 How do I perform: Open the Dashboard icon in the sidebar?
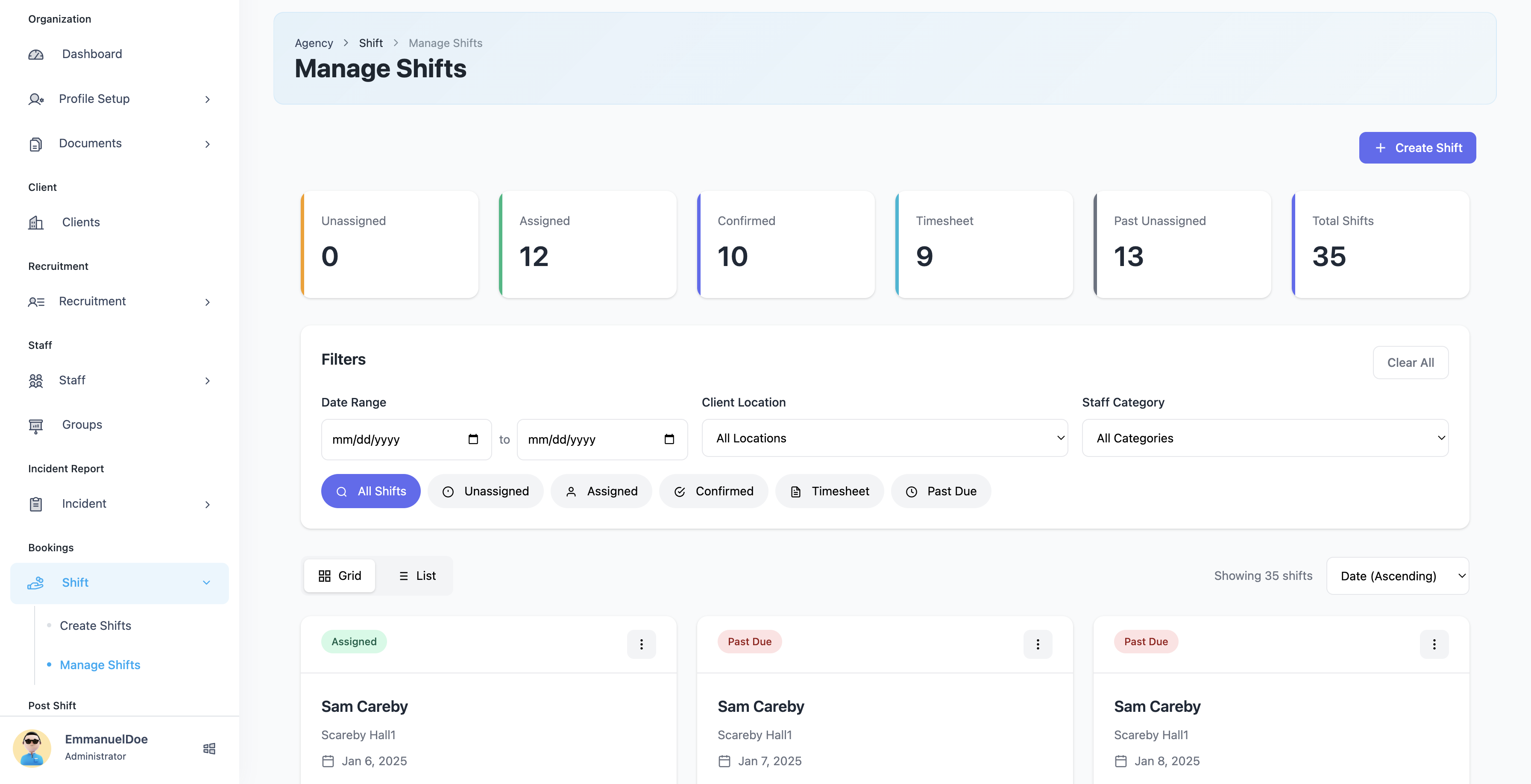point(36,54)
